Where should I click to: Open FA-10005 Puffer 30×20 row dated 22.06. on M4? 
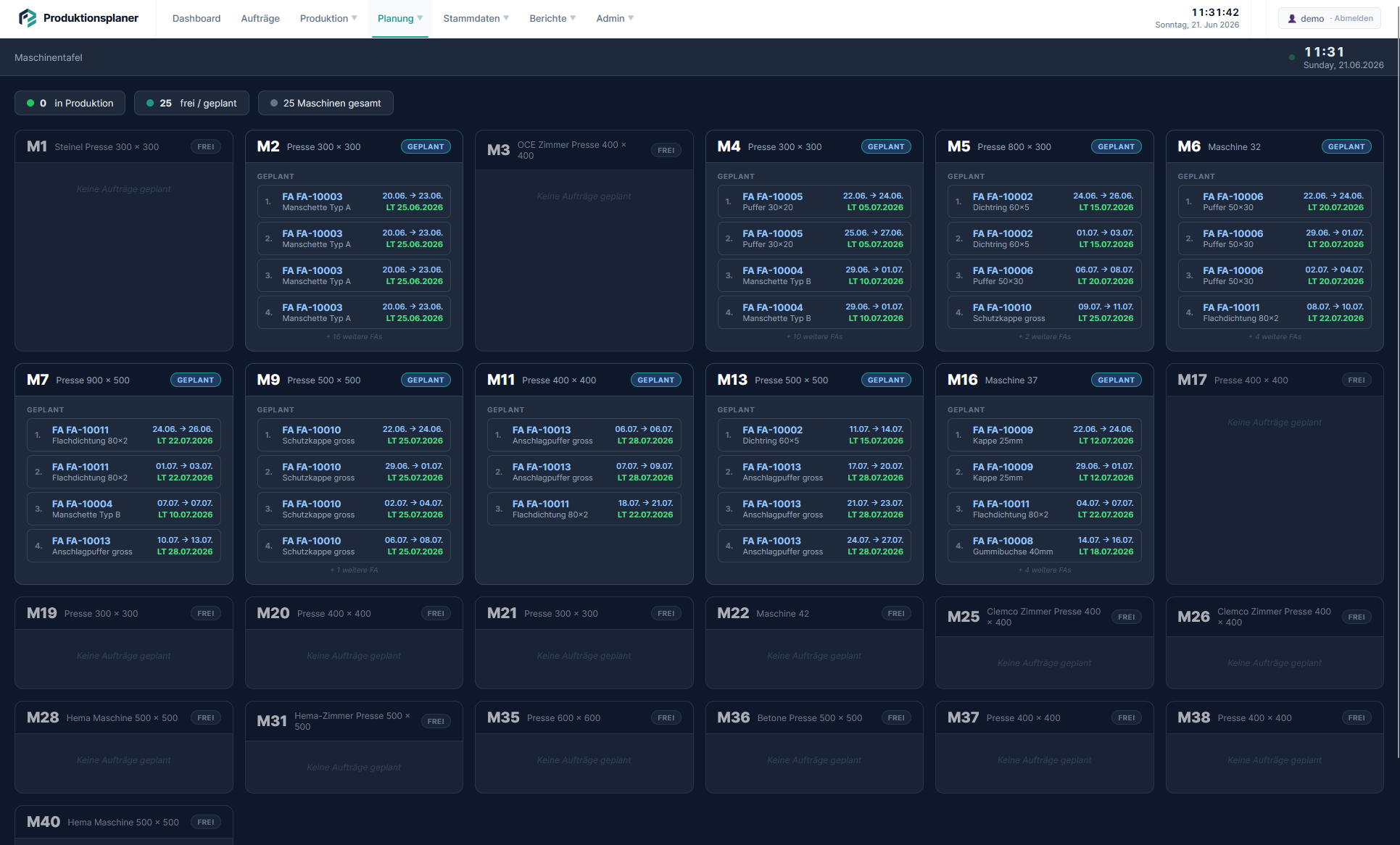[x=814, y=201]
